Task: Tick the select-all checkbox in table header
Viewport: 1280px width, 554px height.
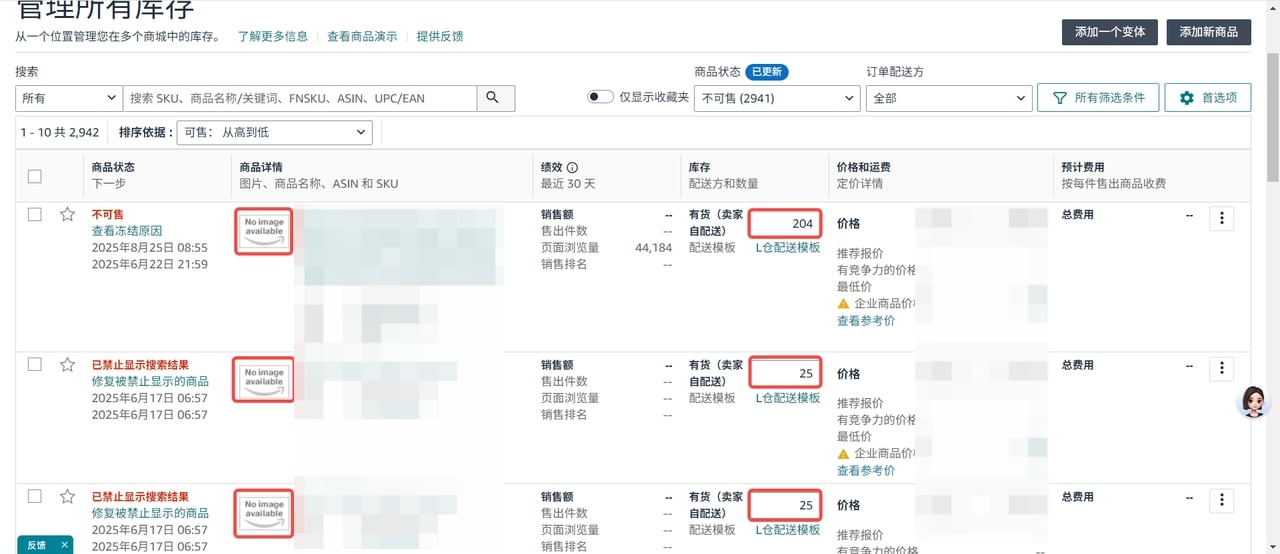Action: [x=34, y=176]
